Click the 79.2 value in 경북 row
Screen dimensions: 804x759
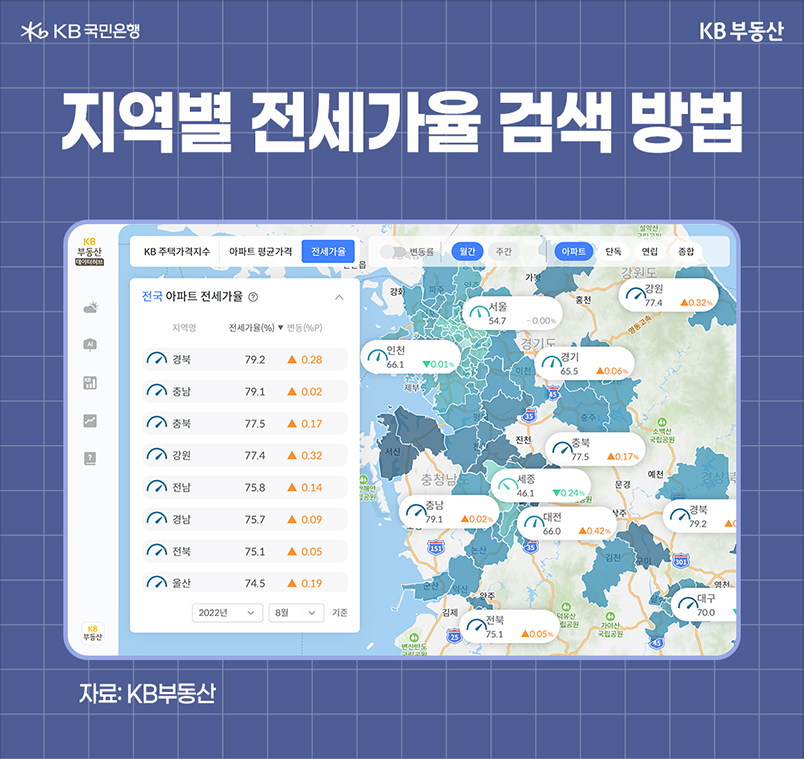(255, 359)
